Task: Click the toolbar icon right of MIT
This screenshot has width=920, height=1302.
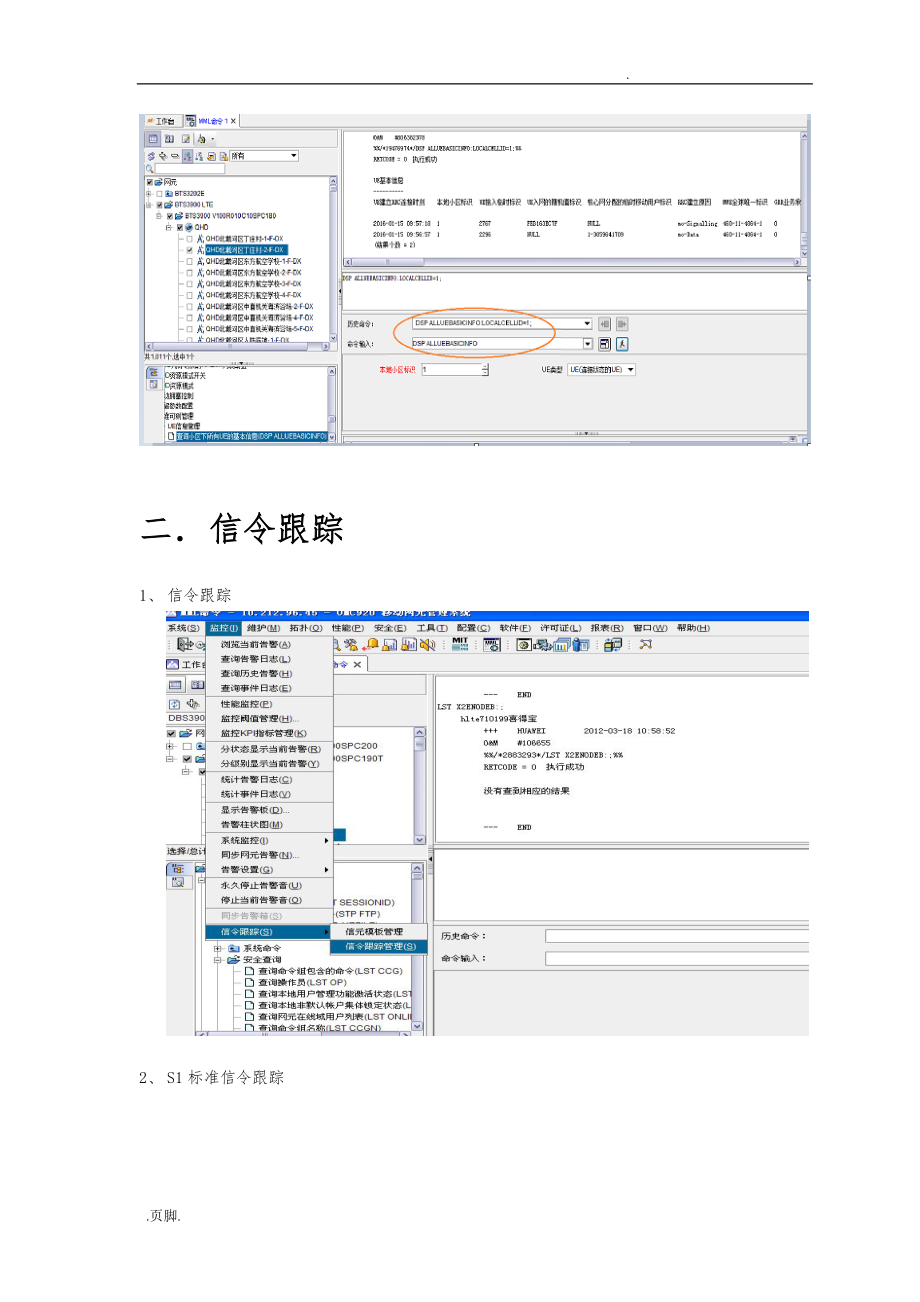Action: (491, 644)
